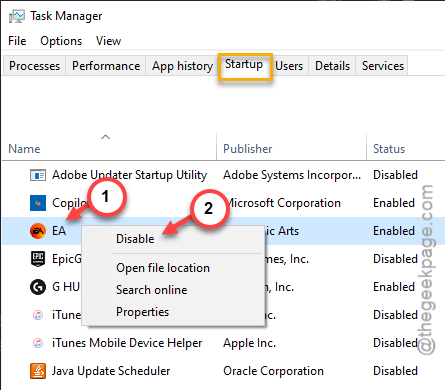
Task: Select the EA app icon
Action: pyautogui.click(x=38, y=231)
